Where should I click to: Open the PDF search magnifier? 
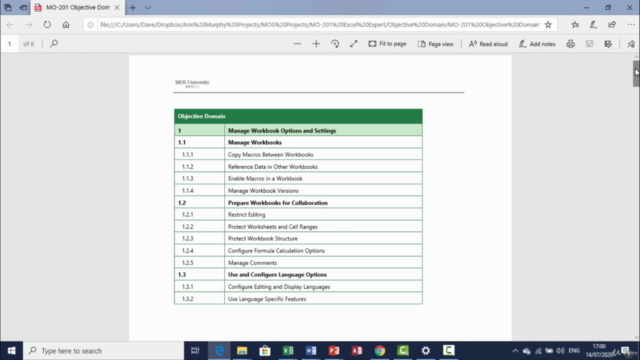coord(54,43)
